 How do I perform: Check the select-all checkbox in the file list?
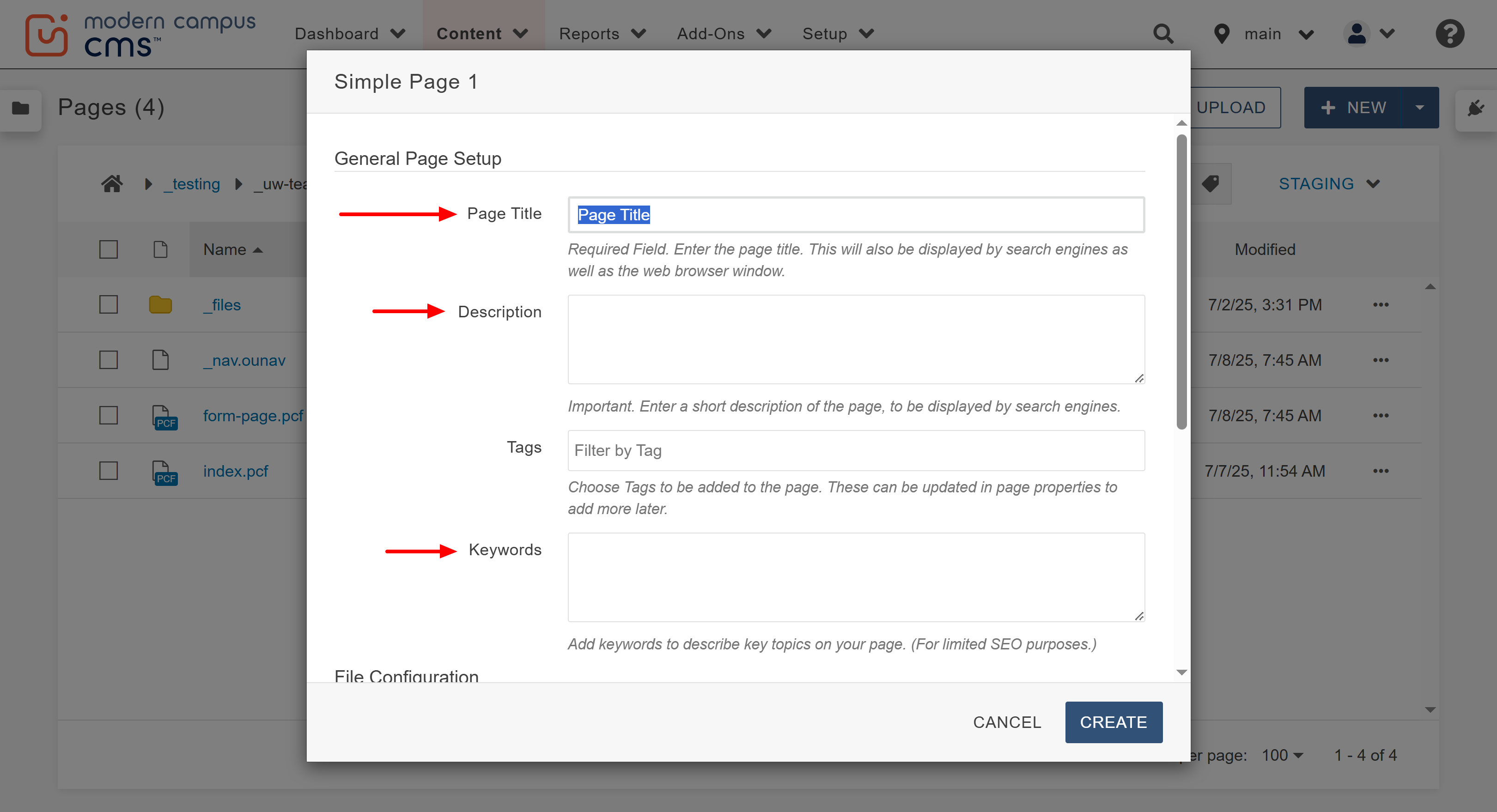pos(109,249)
